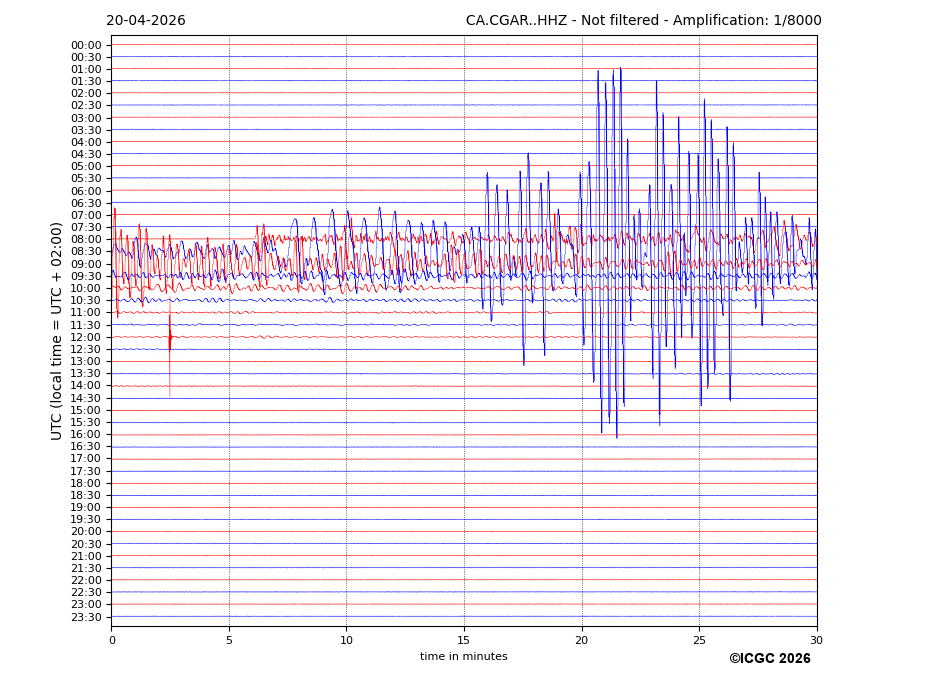Viewport: 927px width, 696px height.
Task: Select the 20:00 time row label
Action: click(86, 532)
